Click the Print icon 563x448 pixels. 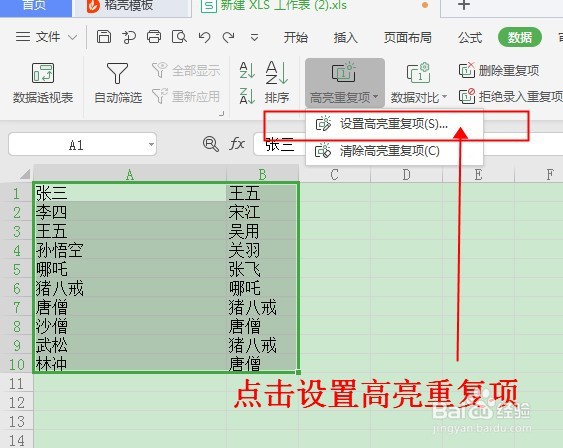[x=154, y=37]
